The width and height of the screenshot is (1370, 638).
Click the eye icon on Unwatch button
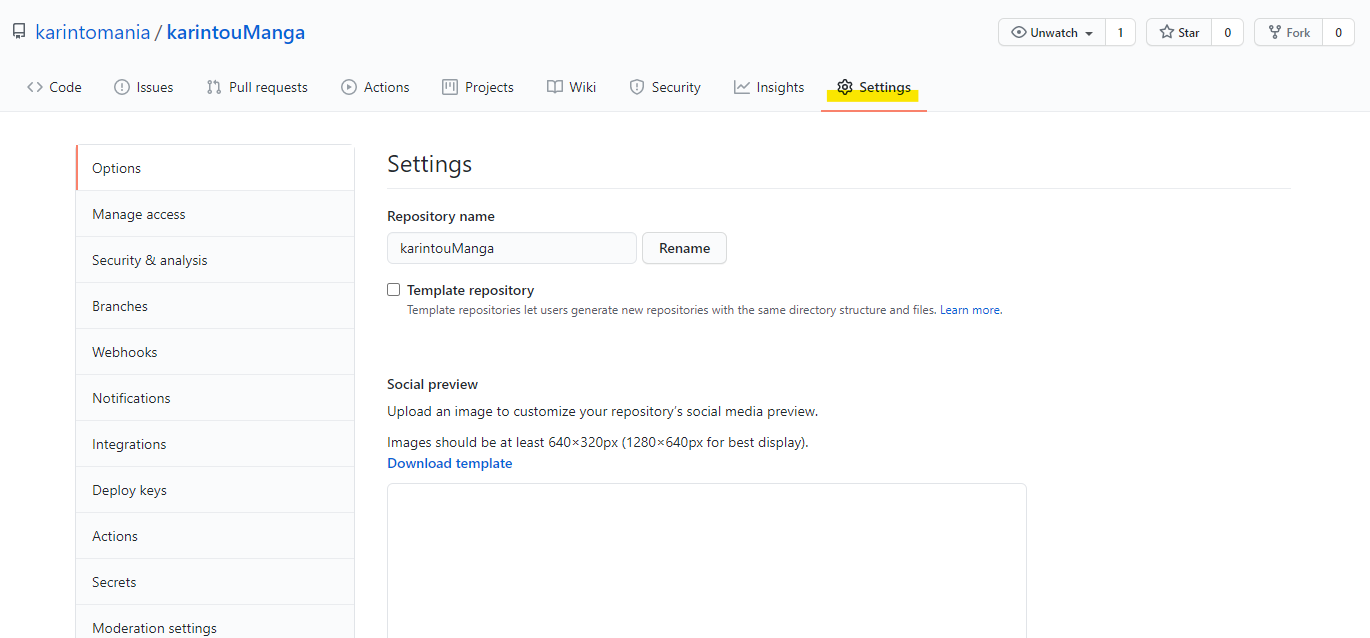pyautogui.click(x=1019, y=33)
